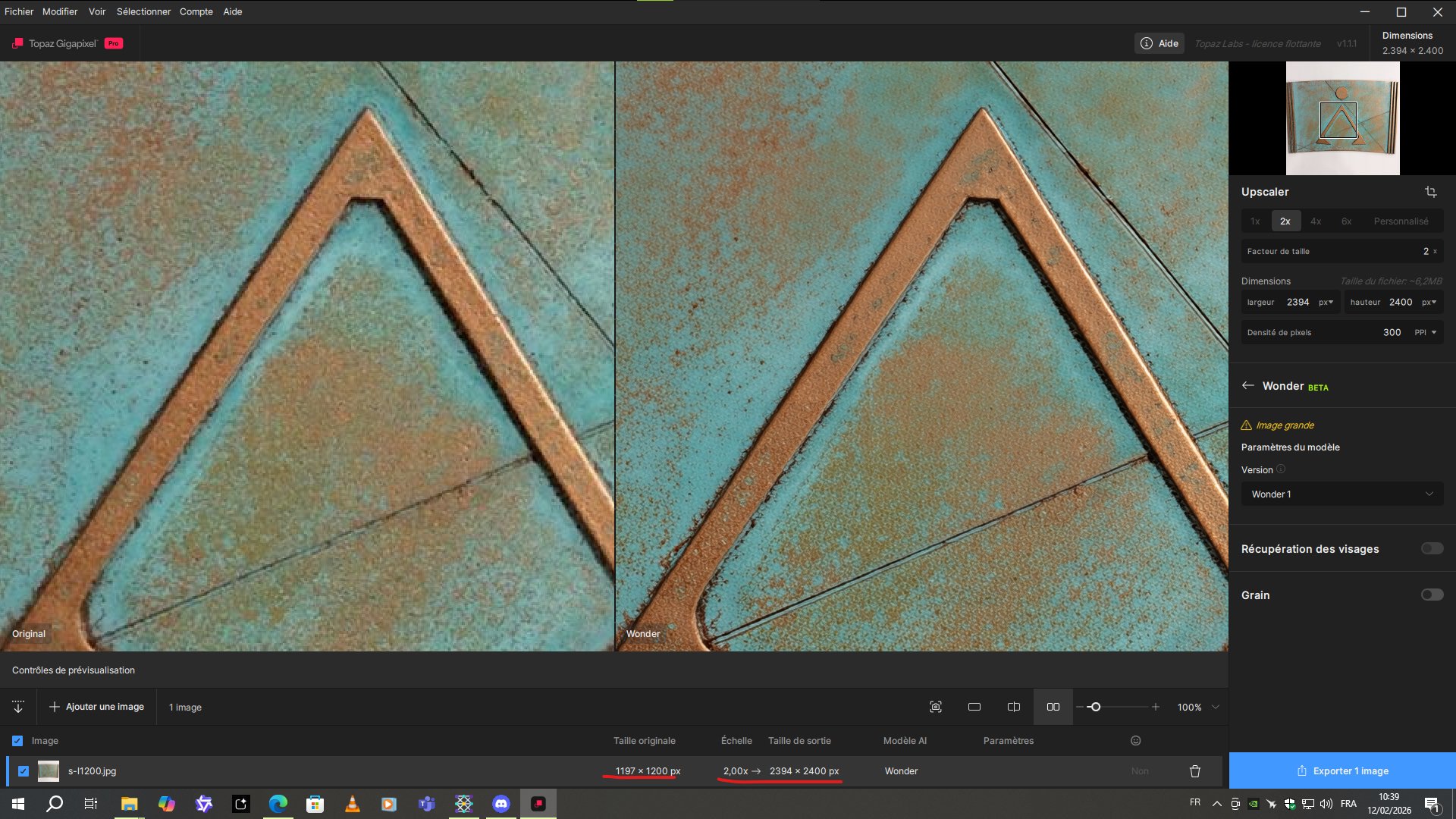The height and width of the screenshot is (819, 1456).
Task: Expand the 100% zoom level dropdown
Action: (x=1216, y=707)
